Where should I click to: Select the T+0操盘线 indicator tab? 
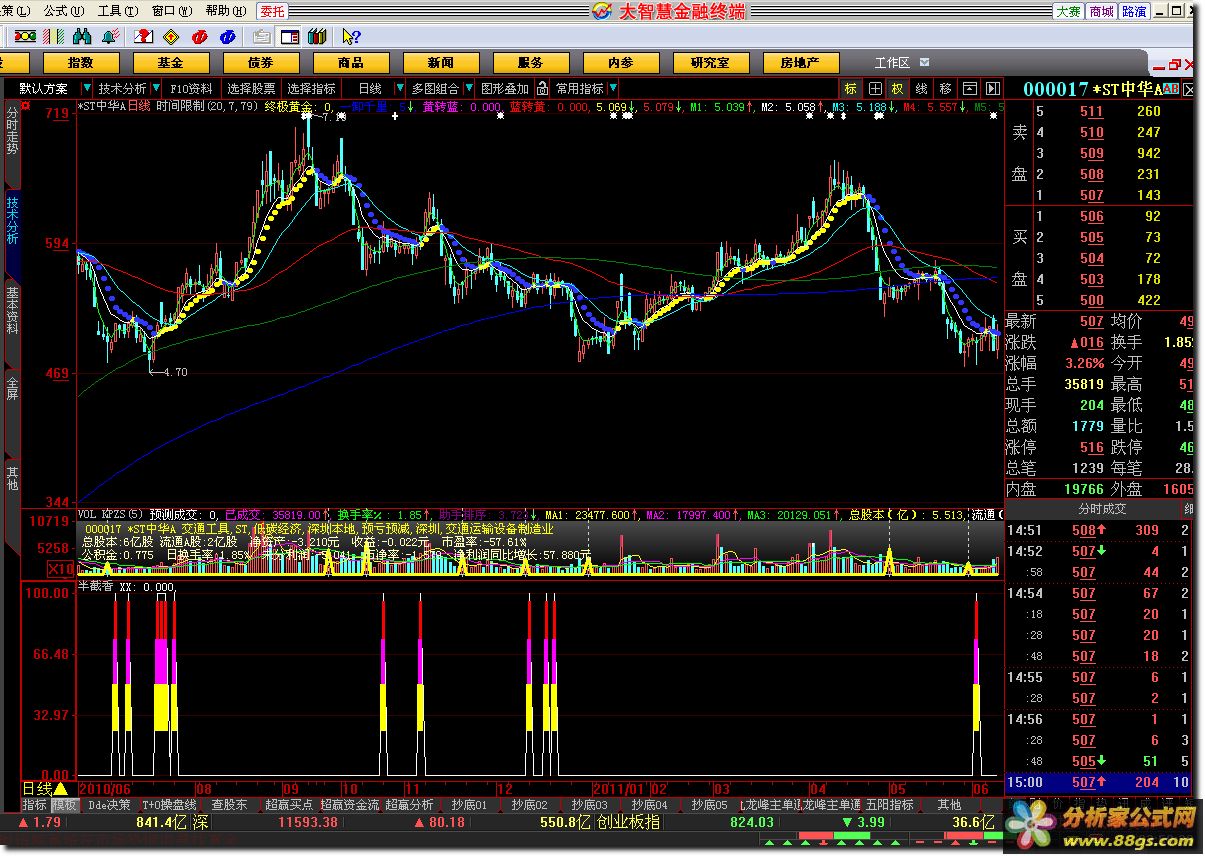pyautogui.click(x=169, y=804)
